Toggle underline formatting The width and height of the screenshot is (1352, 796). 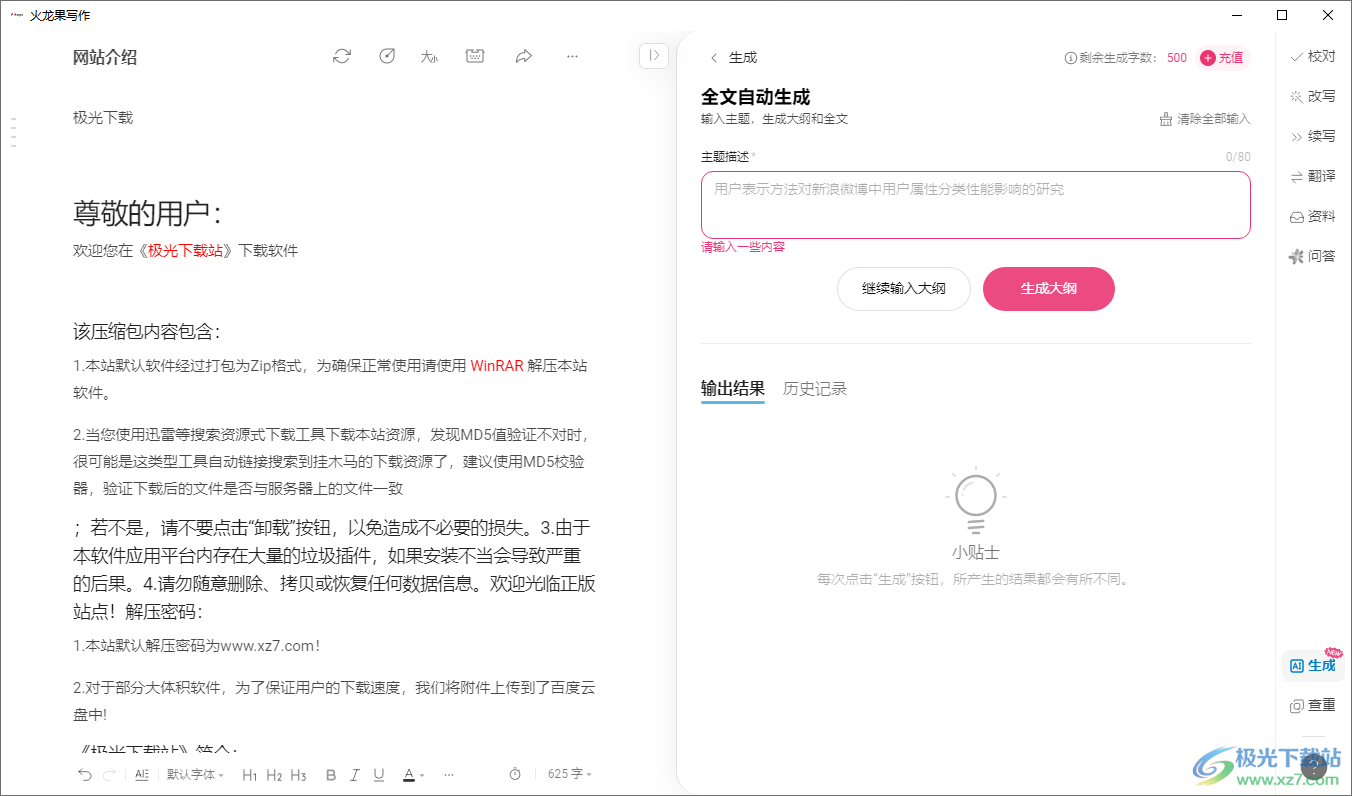click(x=379, y=775)
